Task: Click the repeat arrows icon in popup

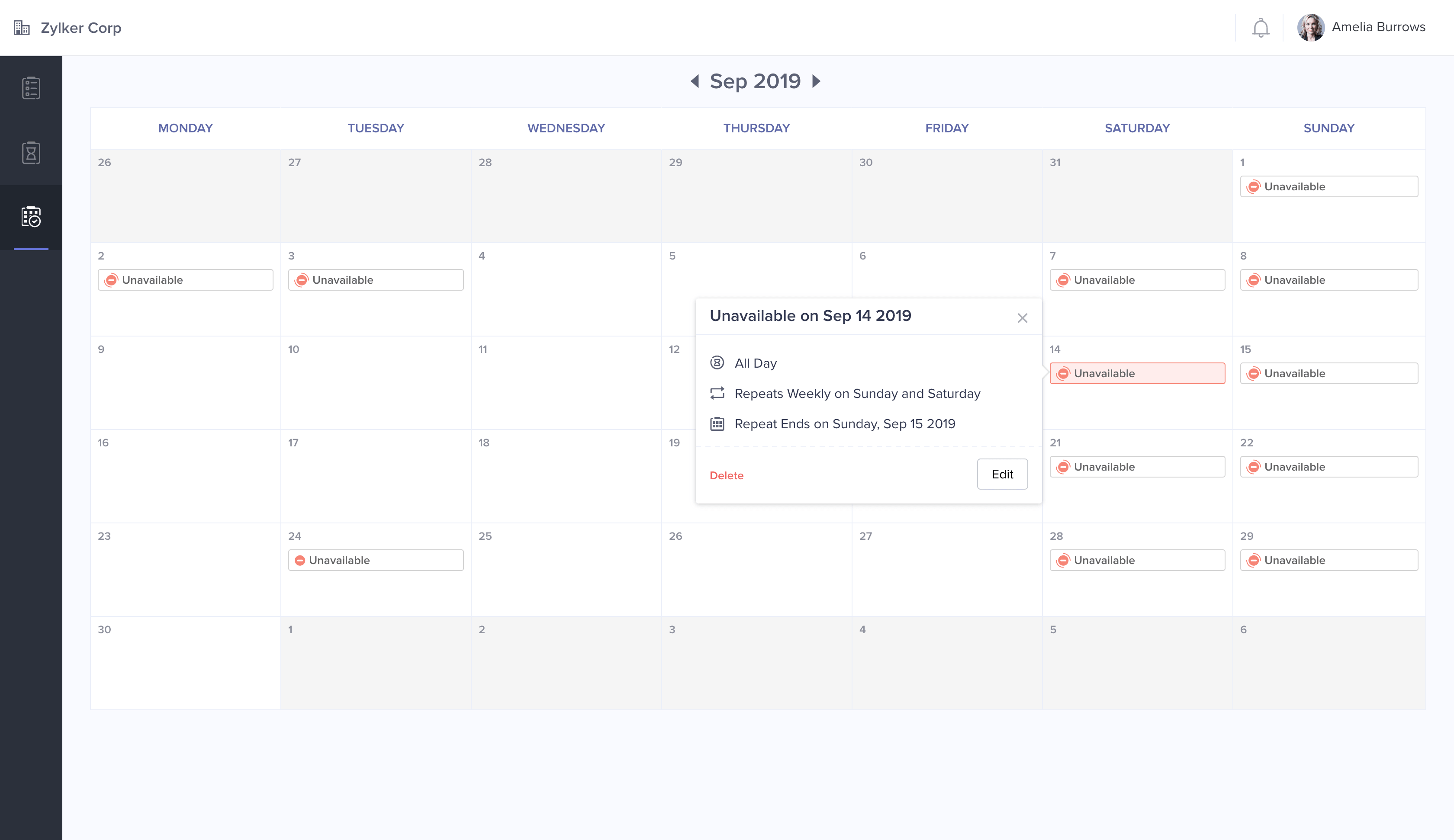Action: (x=717, y=394)
